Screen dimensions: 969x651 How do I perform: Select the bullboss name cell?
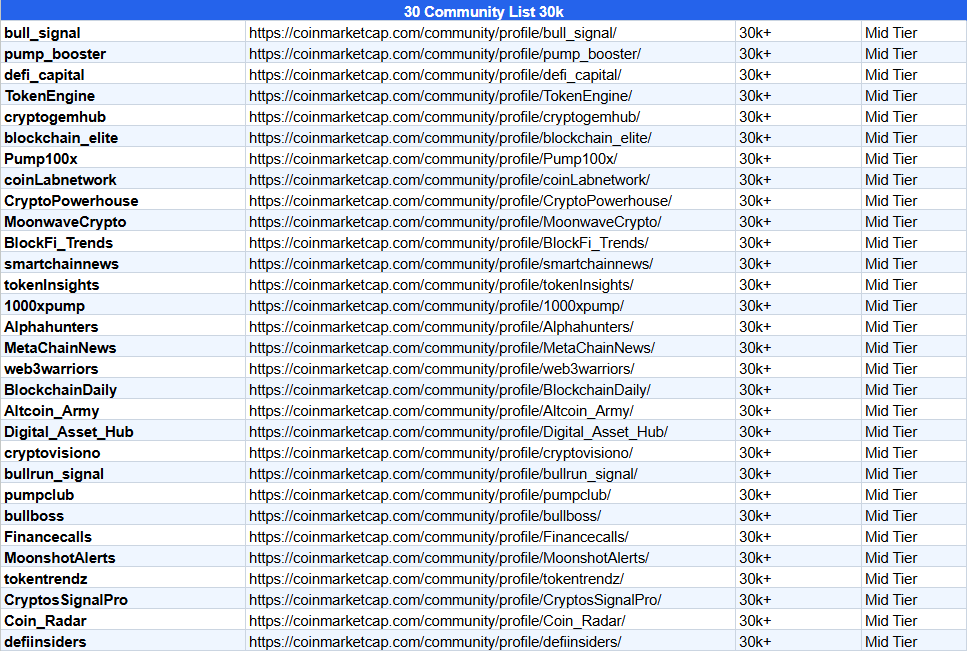click(x=123, y=516)
